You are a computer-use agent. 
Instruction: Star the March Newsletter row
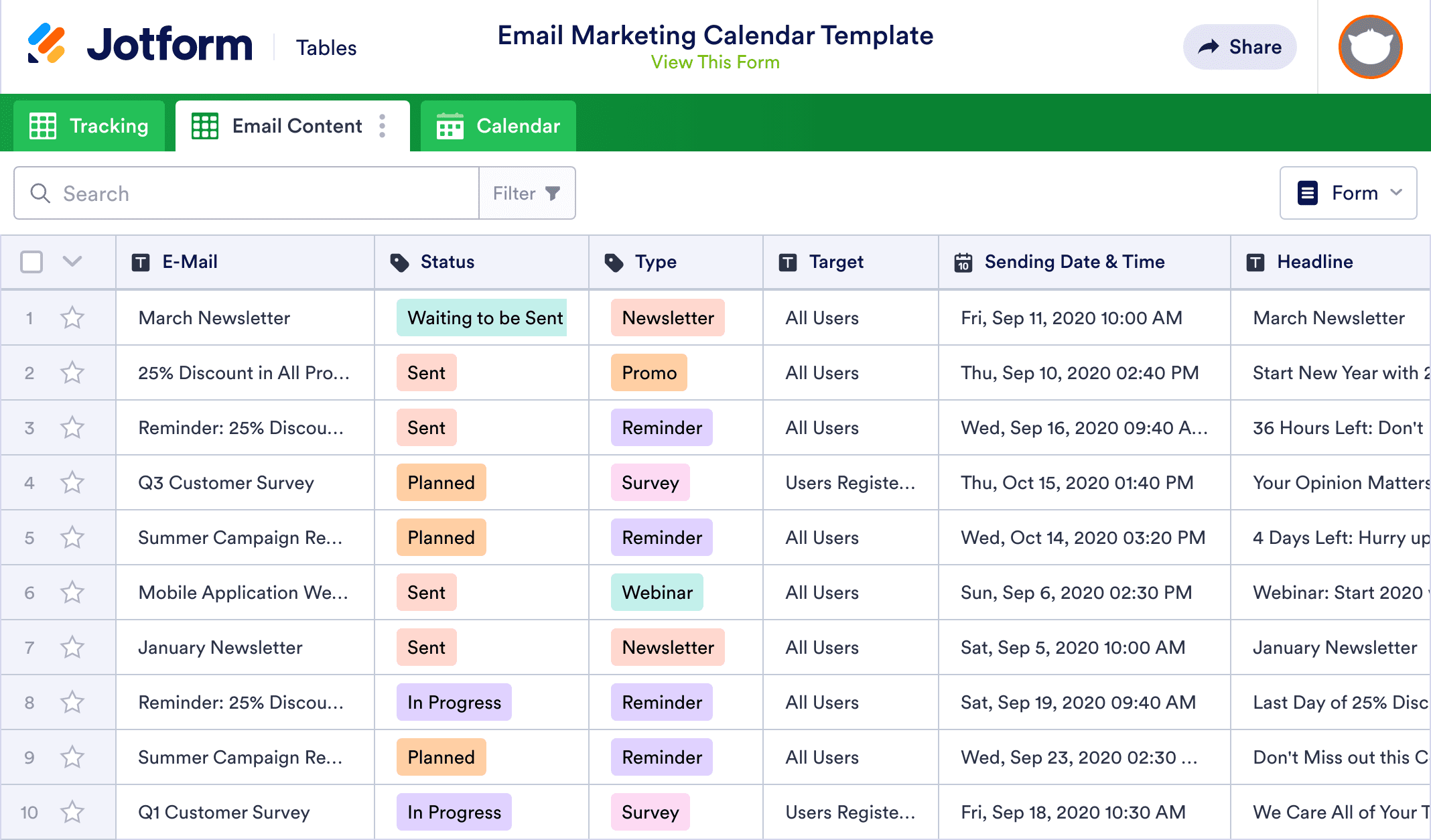(x=72, y=318)
